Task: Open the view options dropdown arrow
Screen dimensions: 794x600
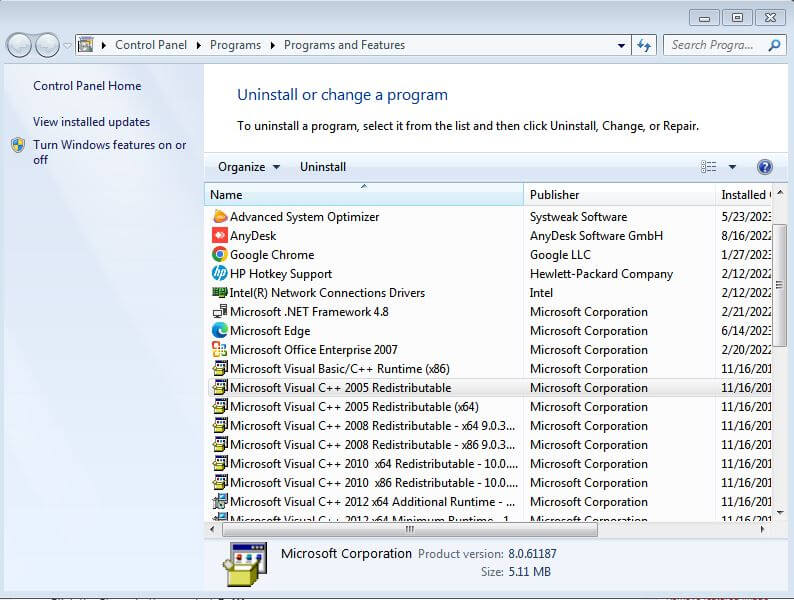Action: pyautogui.click(x=732, y=167)
